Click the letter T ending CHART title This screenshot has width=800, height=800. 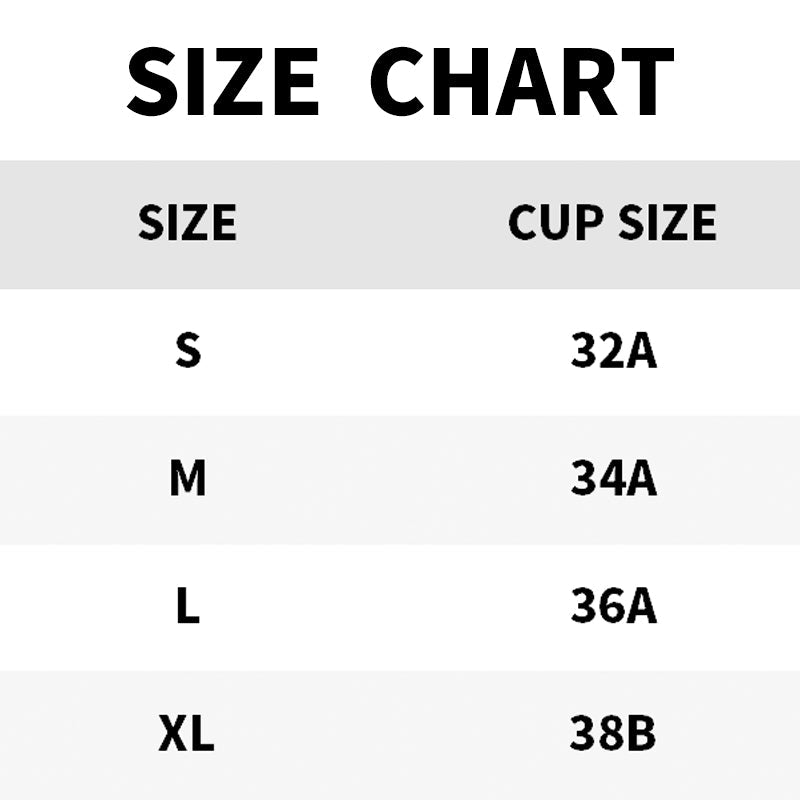click(x=643, y=80)
